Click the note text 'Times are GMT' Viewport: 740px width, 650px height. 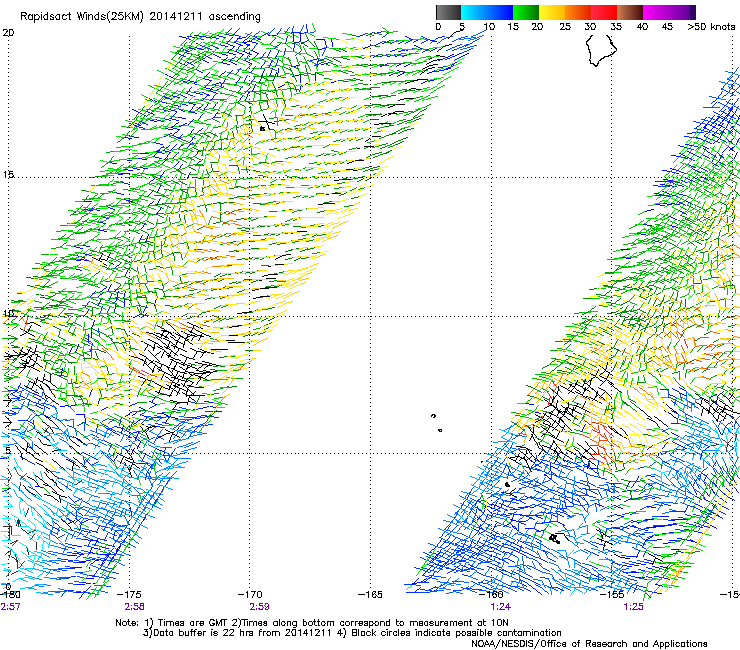193,623
